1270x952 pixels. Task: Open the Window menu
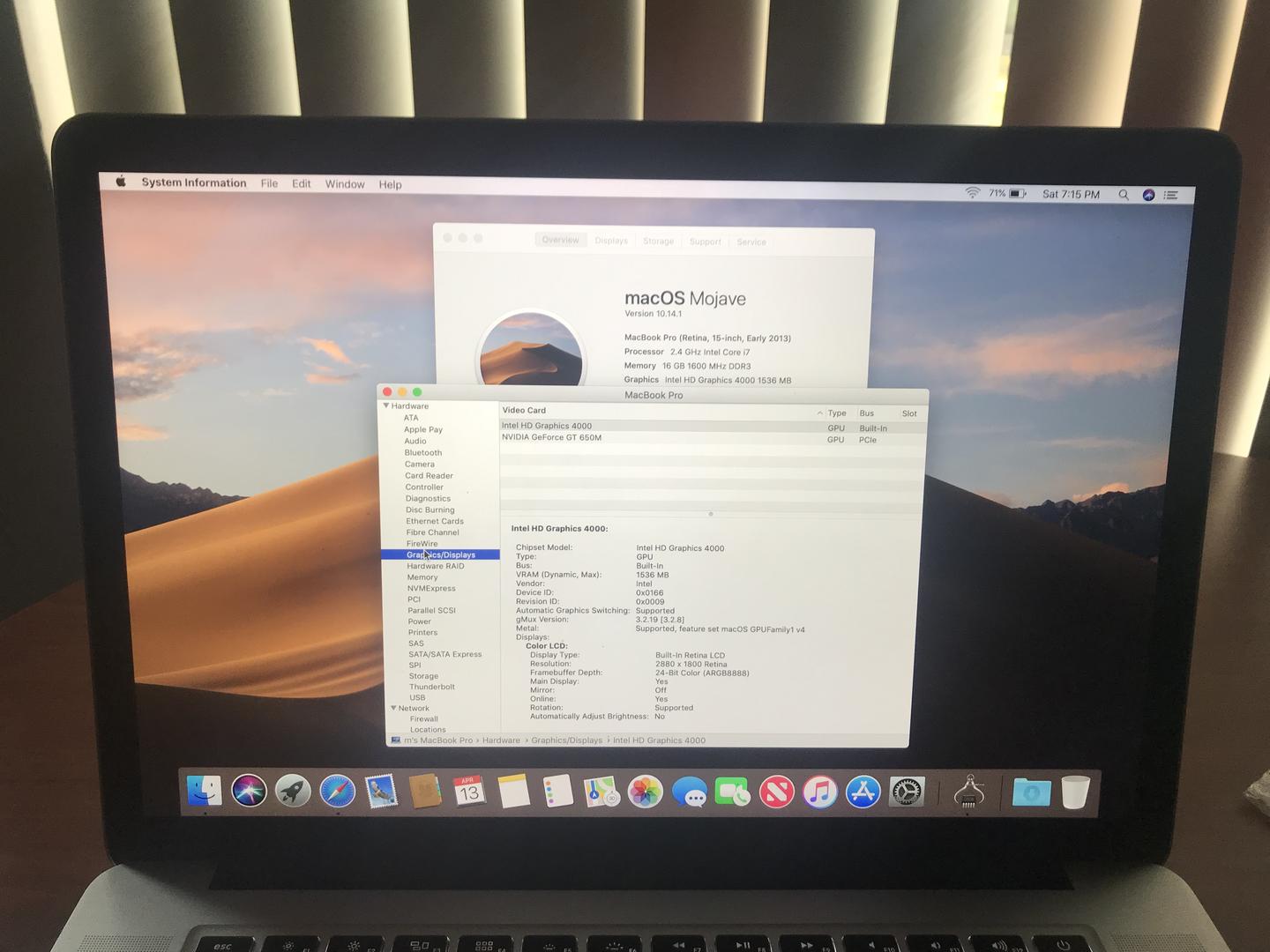point(345,184)
